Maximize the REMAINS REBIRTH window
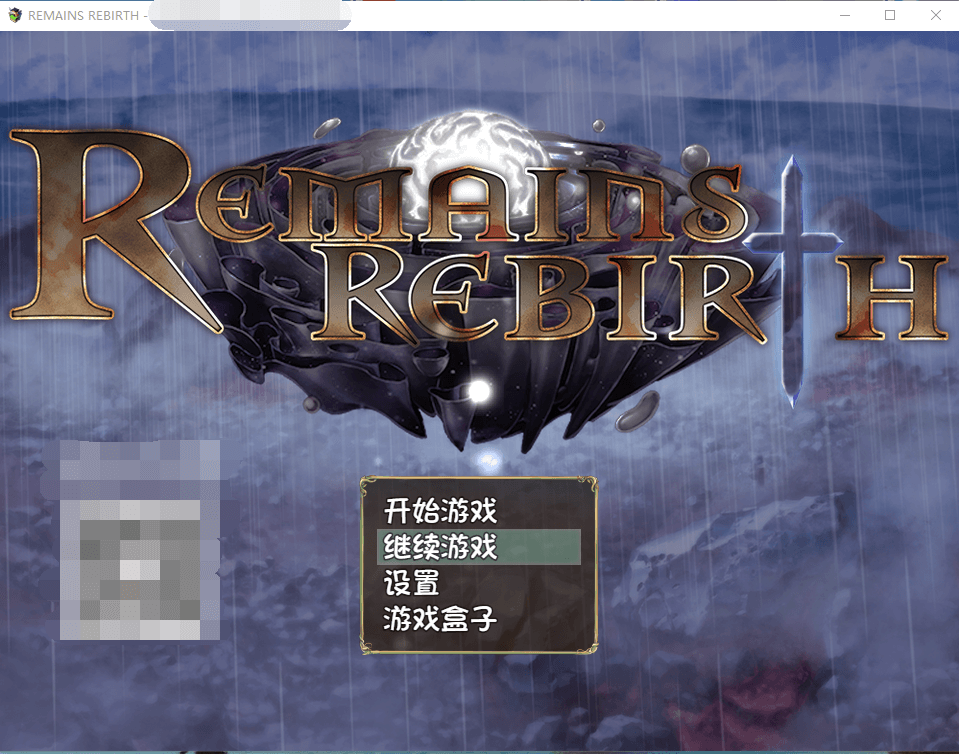The image size is (959, 754). click(890, 15)
